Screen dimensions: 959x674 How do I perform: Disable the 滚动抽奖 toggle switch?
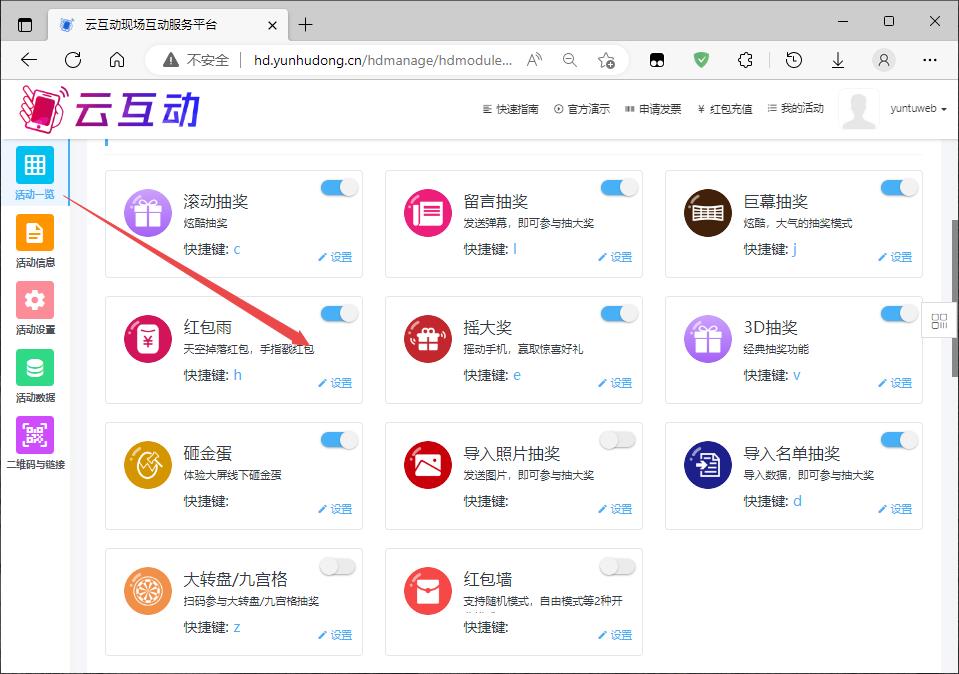339,188
